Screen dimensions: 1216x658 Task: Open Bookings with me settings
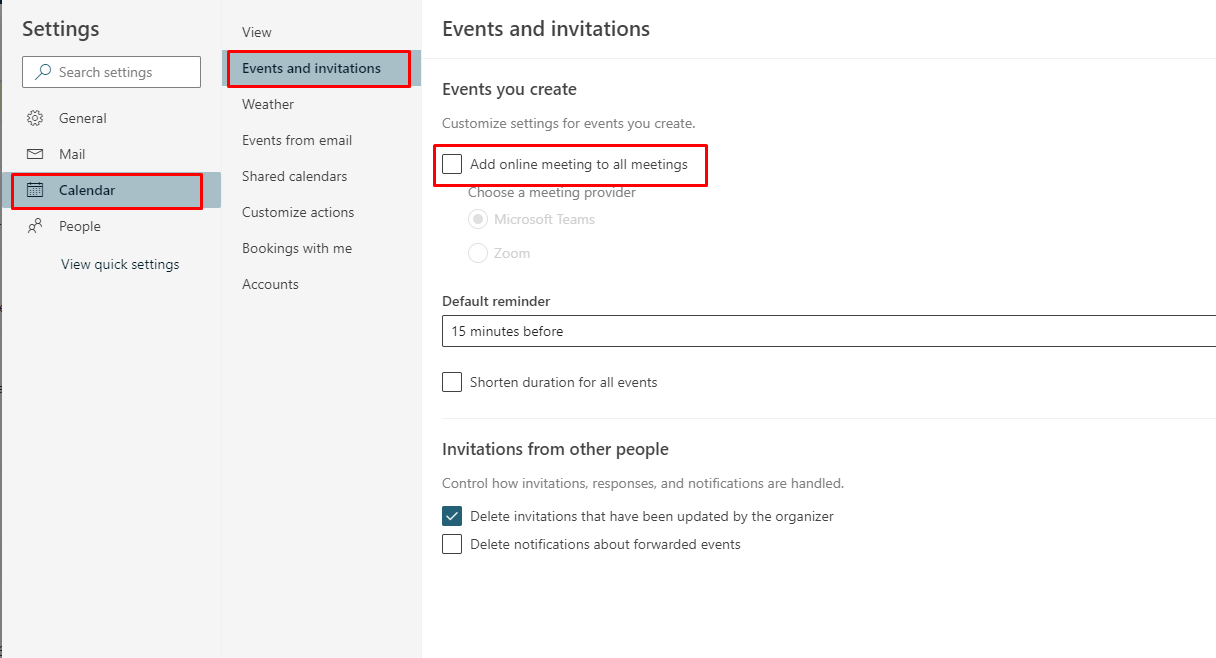coord(297,248)
